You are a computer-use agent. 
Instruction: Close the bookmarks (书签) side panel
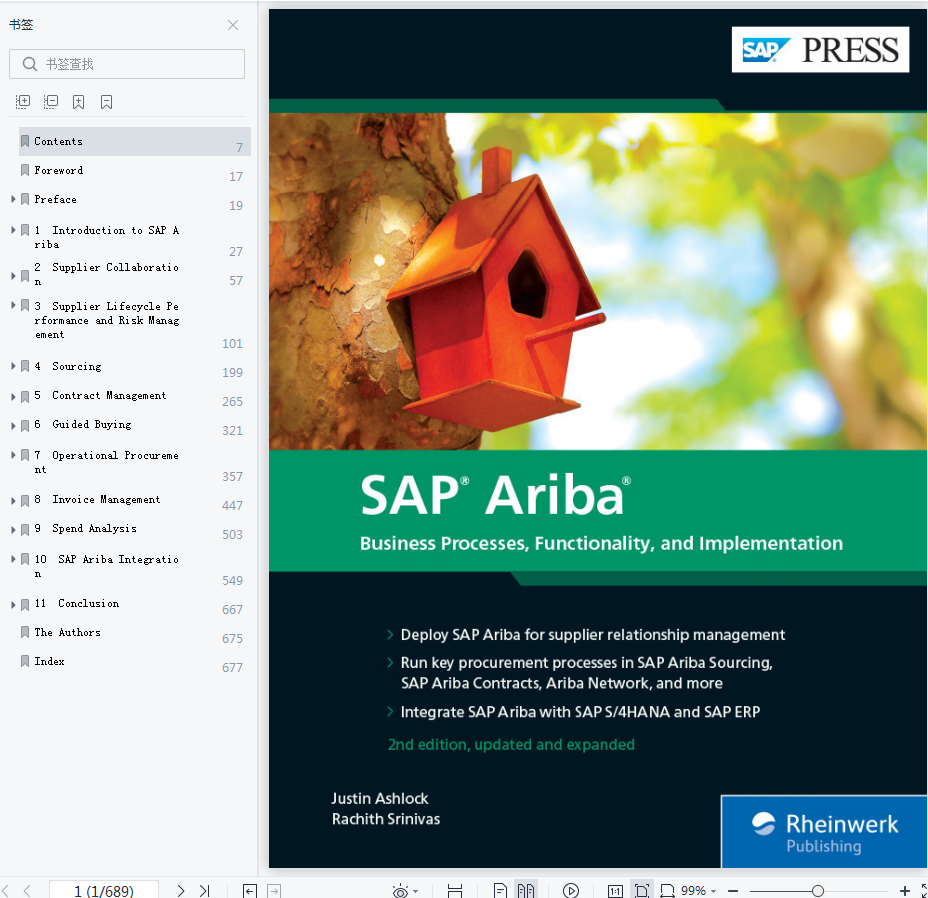(x=233, y=25)
